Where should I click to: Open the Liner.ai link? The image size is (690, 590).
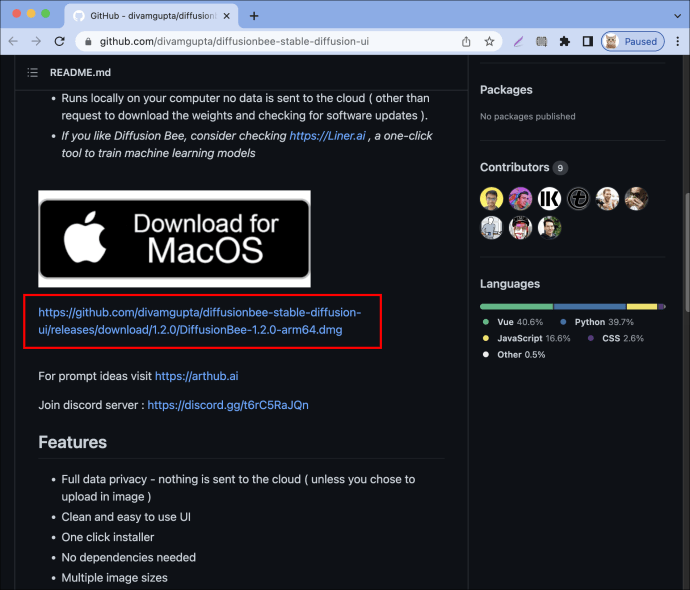[327, 136]
